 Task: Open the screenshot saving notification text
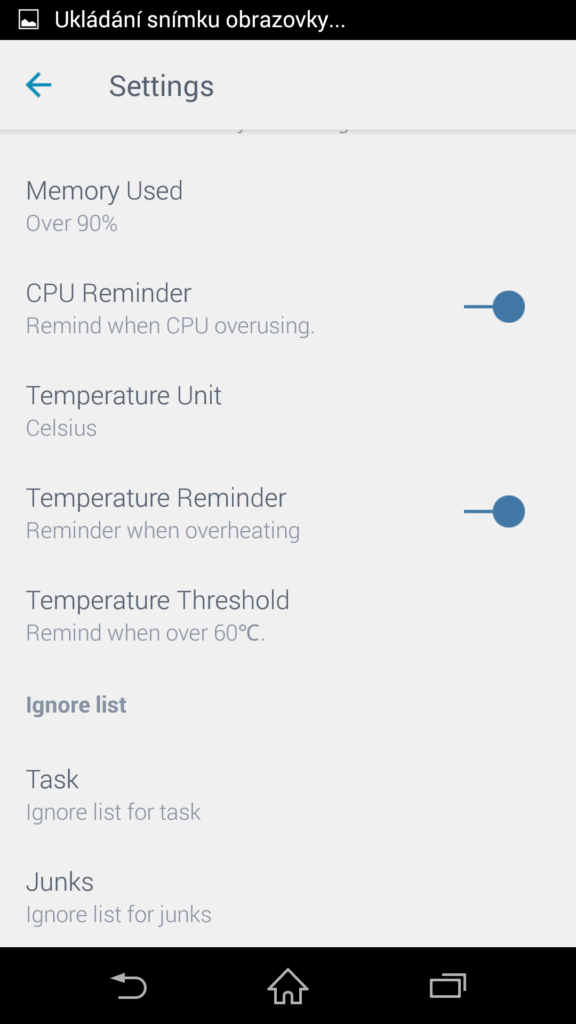(x=200, y=21)
